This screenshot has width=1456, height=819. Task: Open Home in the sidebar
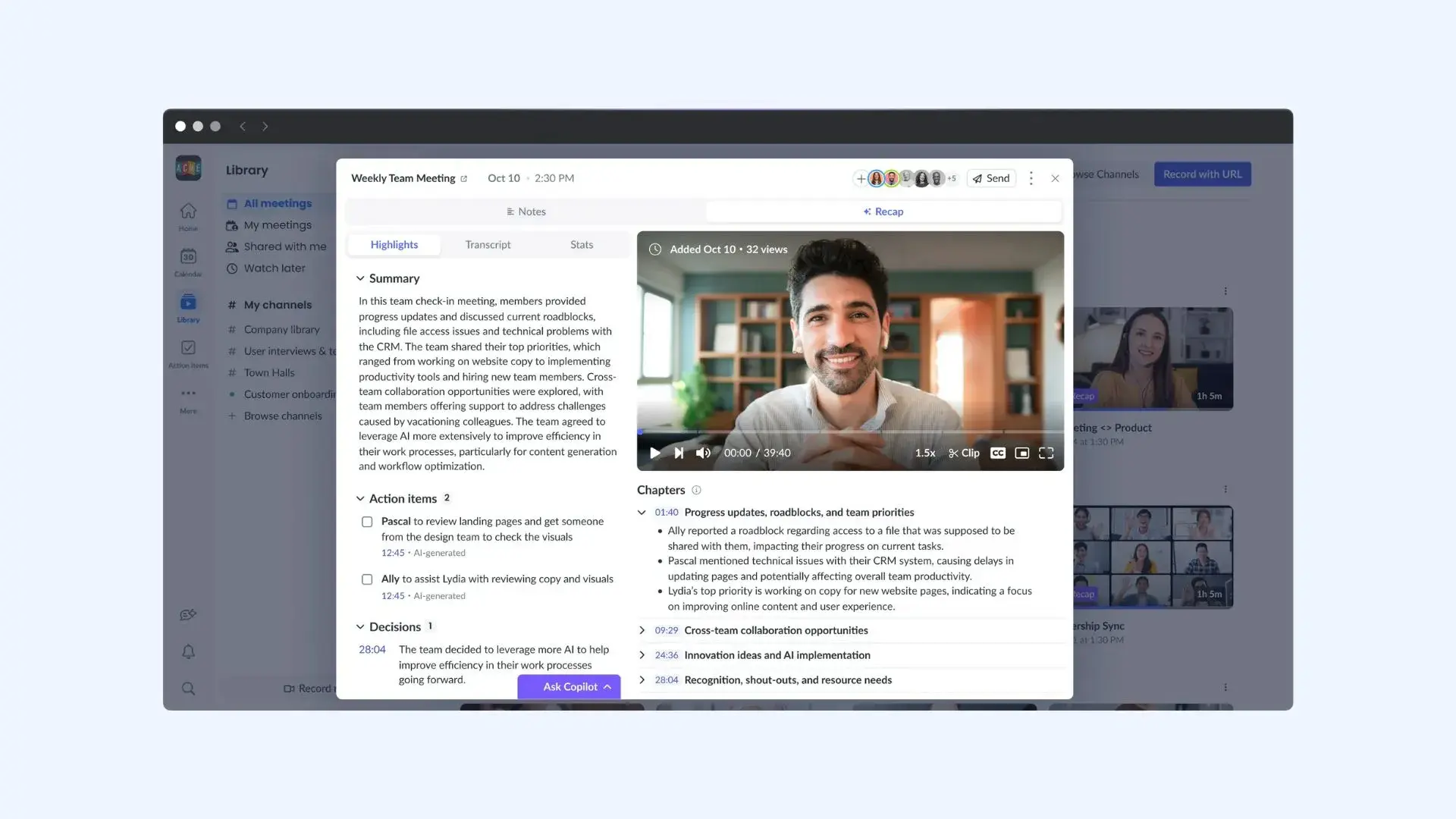pyautogui.click(x=188, y=216)
